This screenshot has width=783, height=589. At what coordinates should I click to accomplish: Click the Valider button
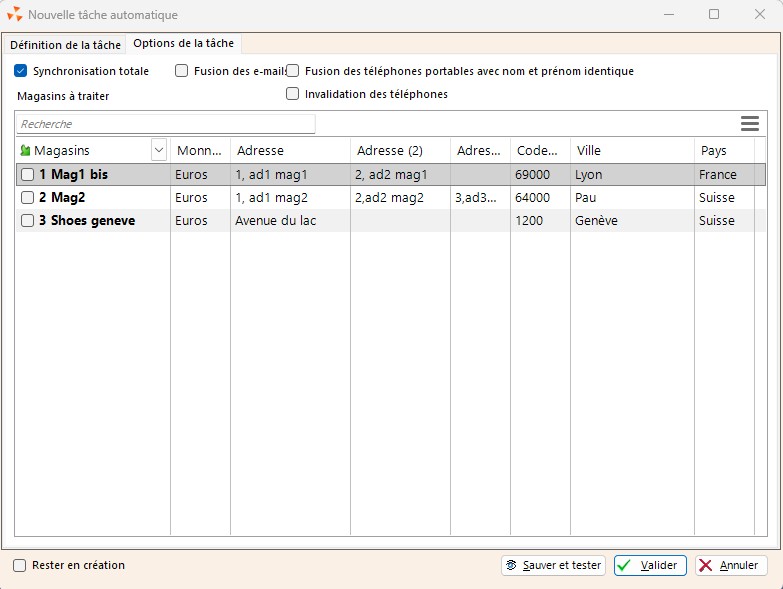pos(650,565)
